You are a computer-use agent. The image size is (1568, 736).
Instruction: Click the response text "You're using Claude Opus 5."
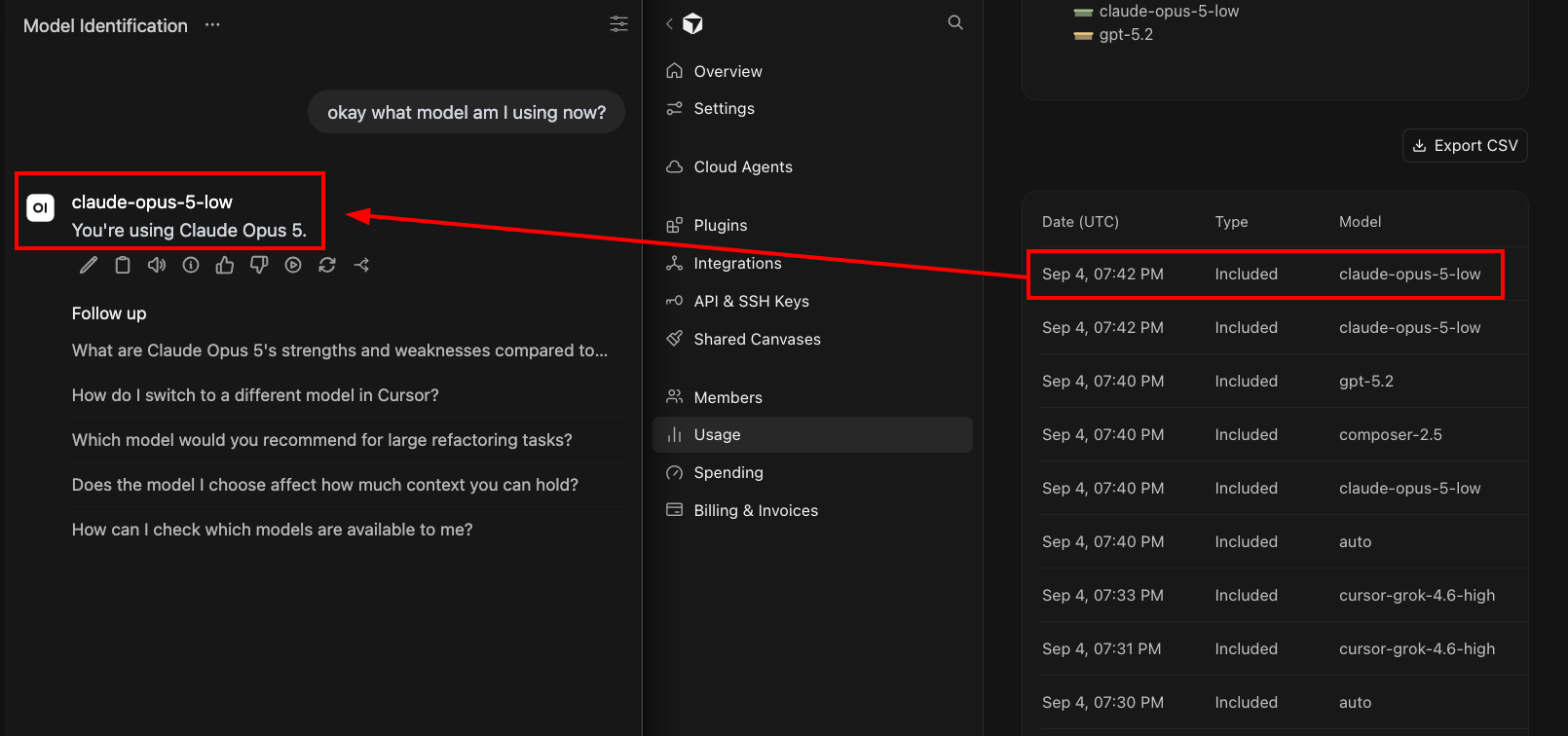point(189,231)
